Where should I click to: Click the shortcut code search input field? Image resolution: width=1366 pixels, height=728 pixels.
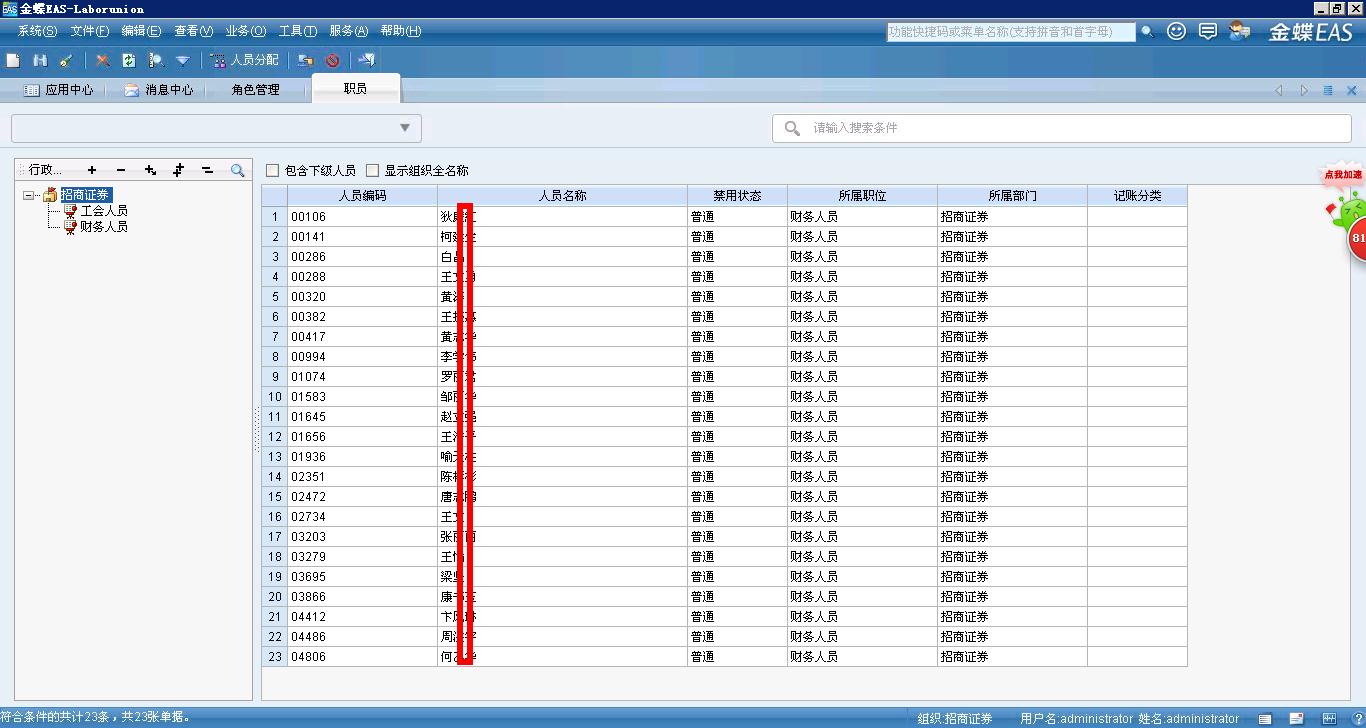[1011, 32]
